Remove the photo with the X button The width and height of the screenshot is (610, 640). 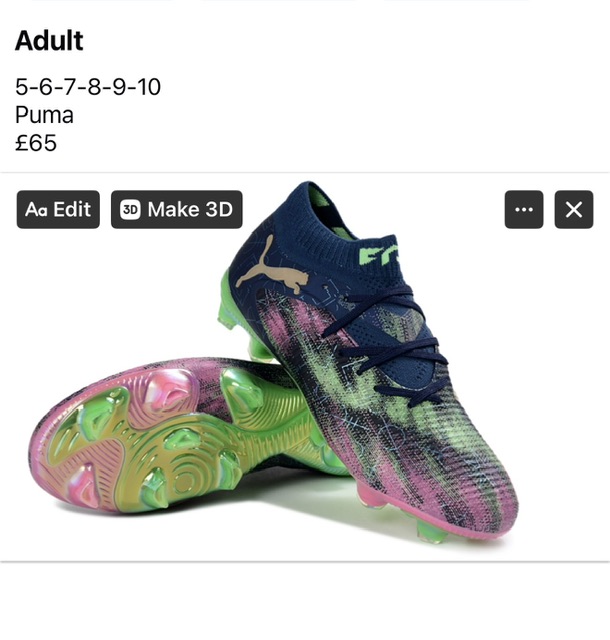point(574,210)
